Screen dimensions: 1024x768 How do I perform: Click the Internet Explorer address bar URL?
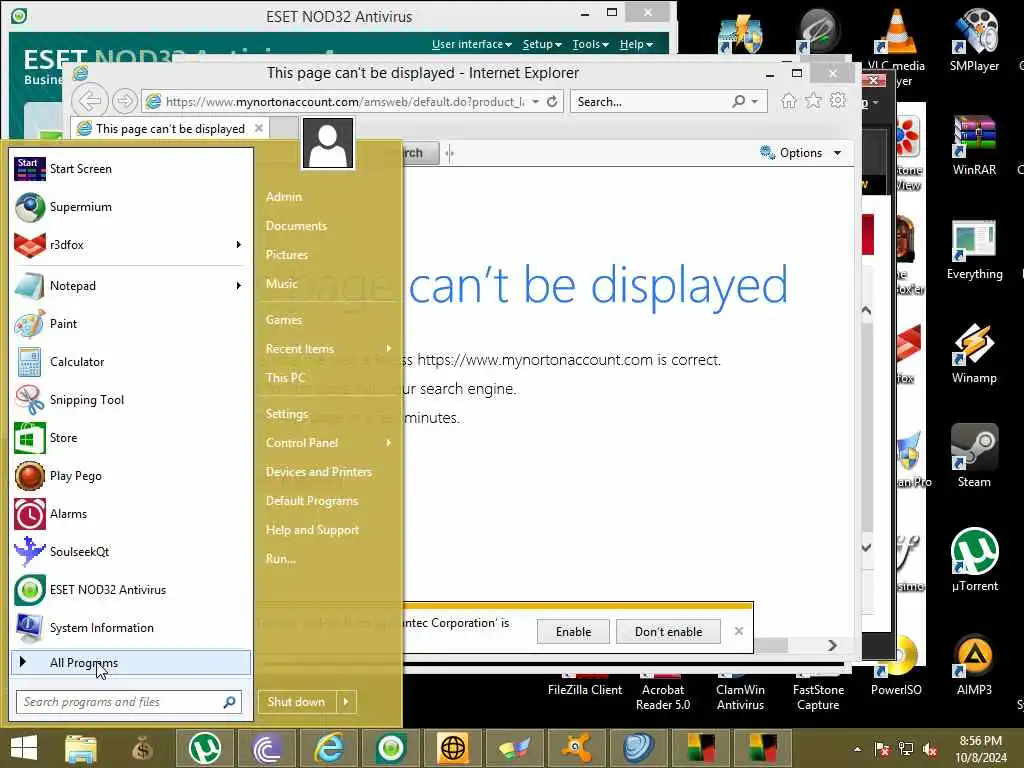[x=344, y=102]
